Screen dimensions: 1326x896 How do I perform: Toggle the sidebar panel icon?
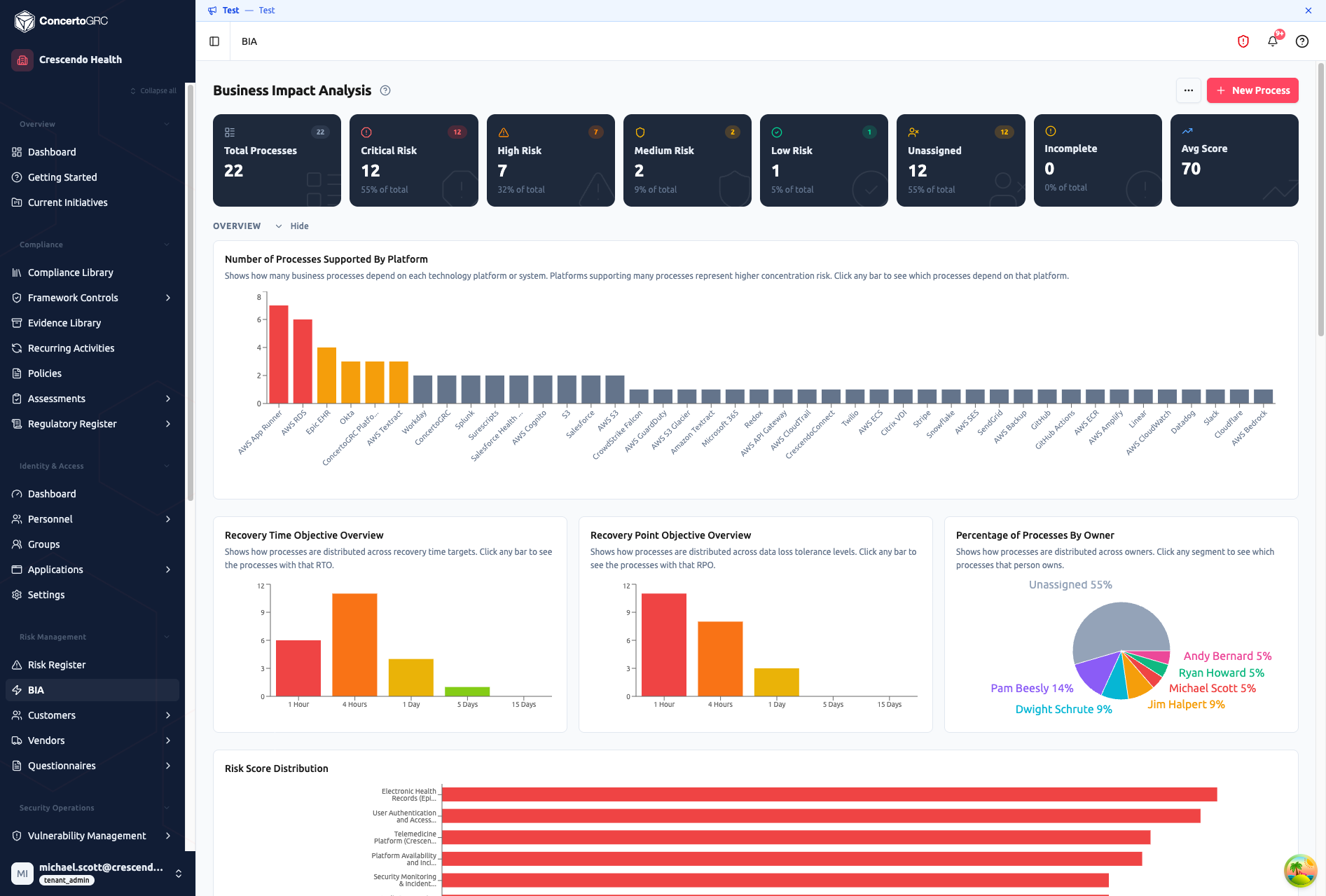click(214, 41)
